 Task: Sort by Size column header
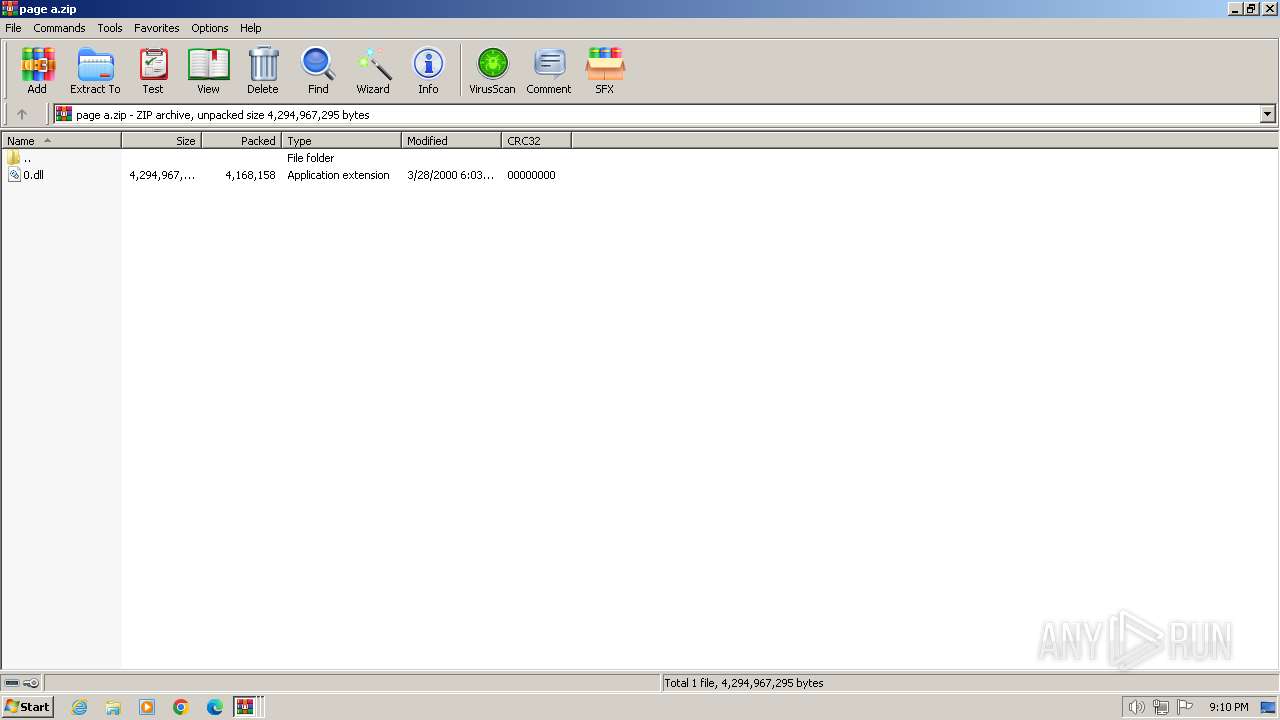[x=161, y=141]
